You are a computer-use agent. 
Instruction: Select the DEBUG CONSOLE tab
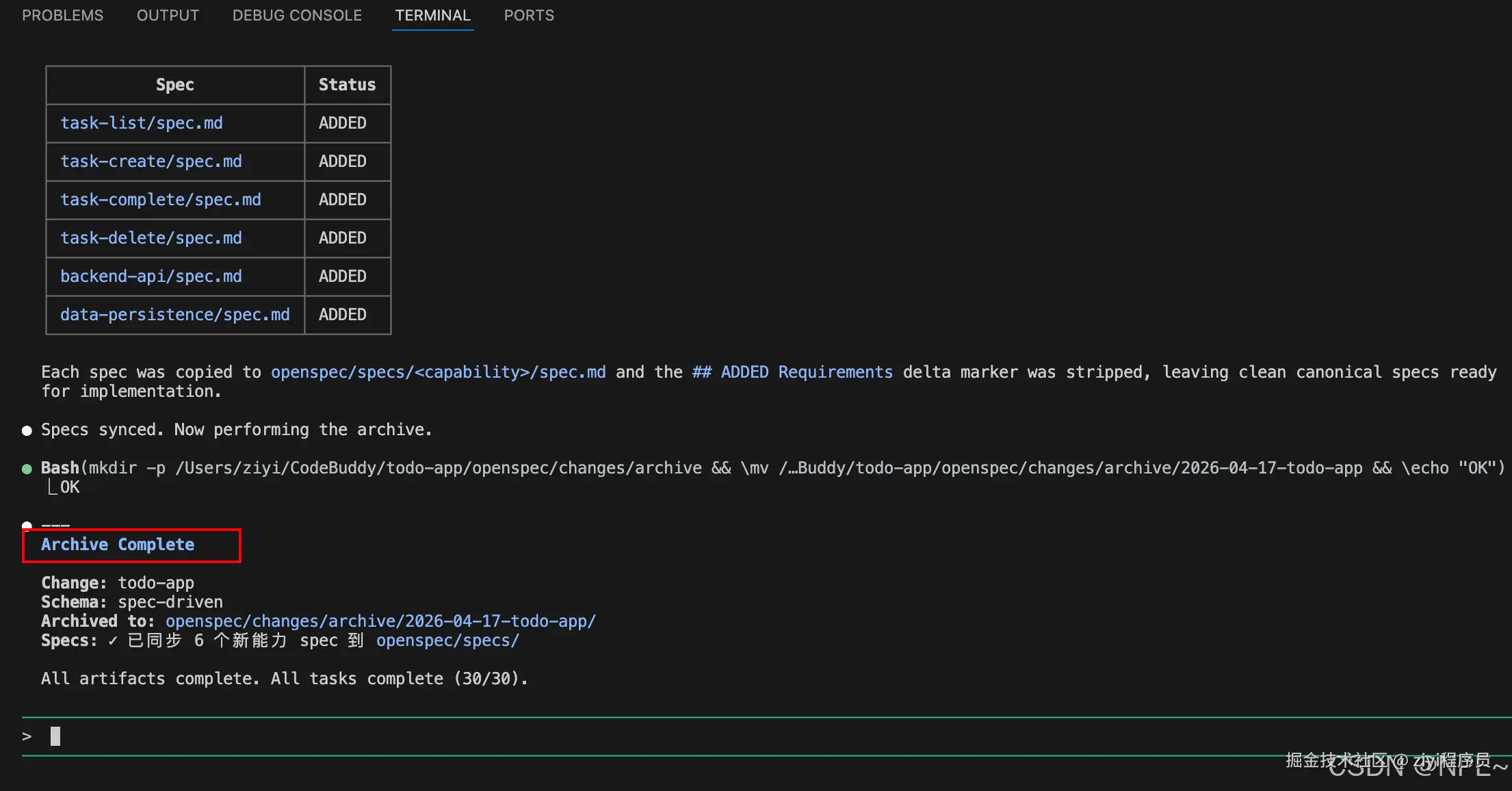point(297,15)
